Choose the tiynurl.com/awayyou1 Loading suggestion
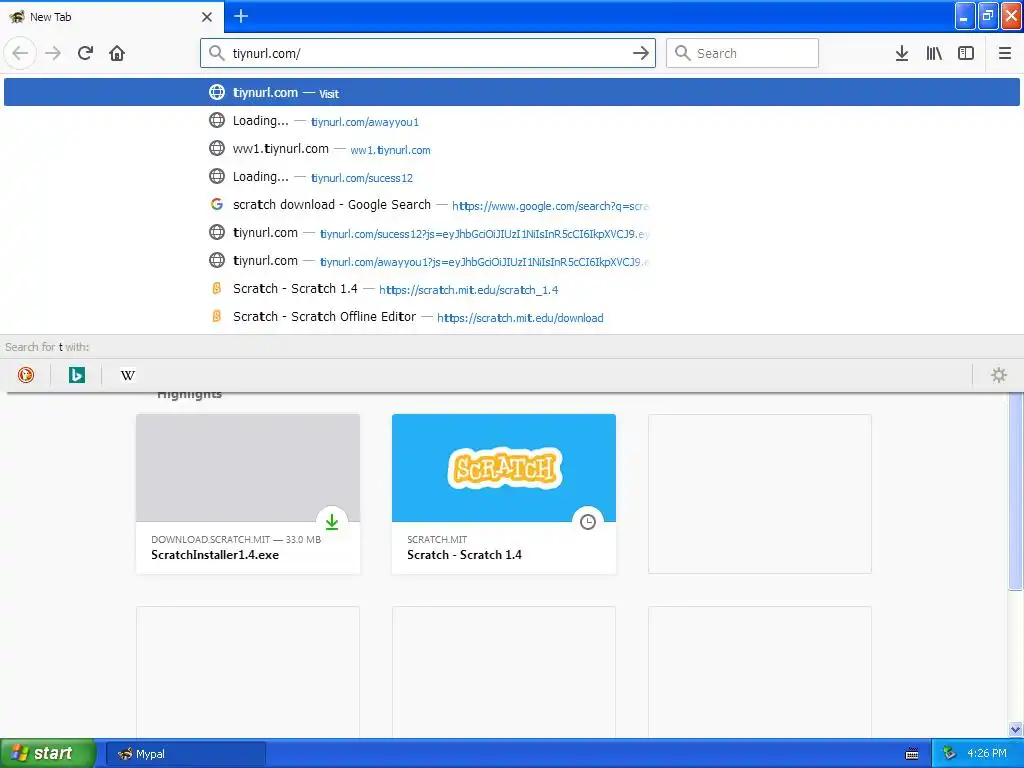Image resolution: width=1024 pixels, height=768 pixels. 512,121
